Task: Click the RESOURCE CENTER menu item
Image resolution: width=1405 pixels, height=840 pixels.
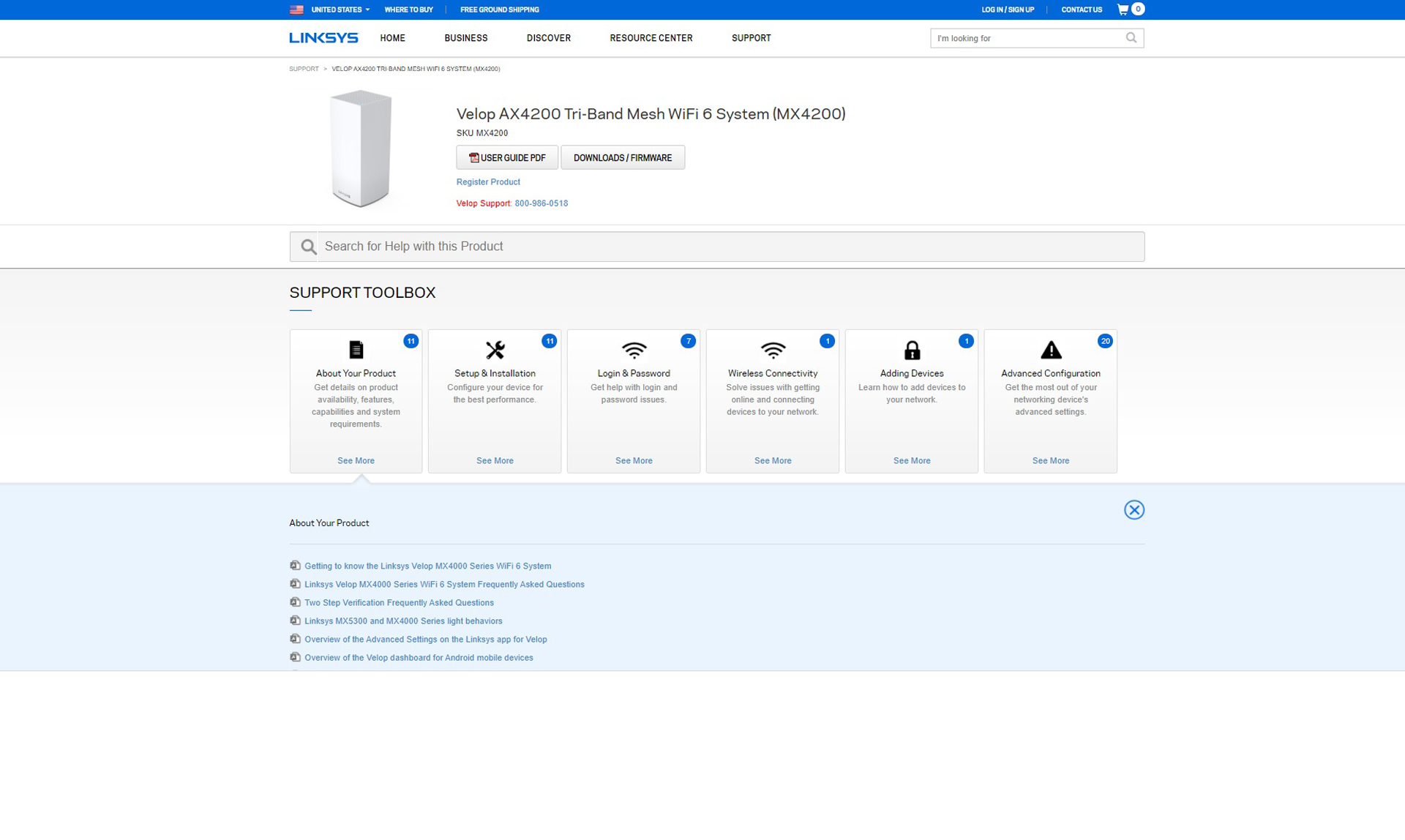Action: tap(651, 38)
